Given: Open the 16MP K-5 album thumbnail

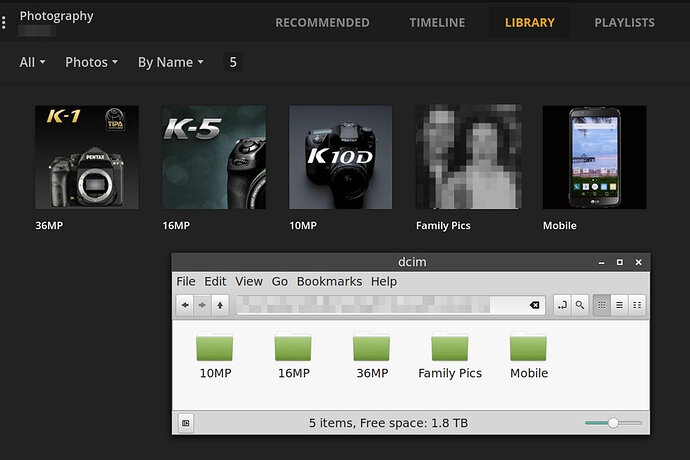Looking at the screenshot, I should click(x=214, y=157).
